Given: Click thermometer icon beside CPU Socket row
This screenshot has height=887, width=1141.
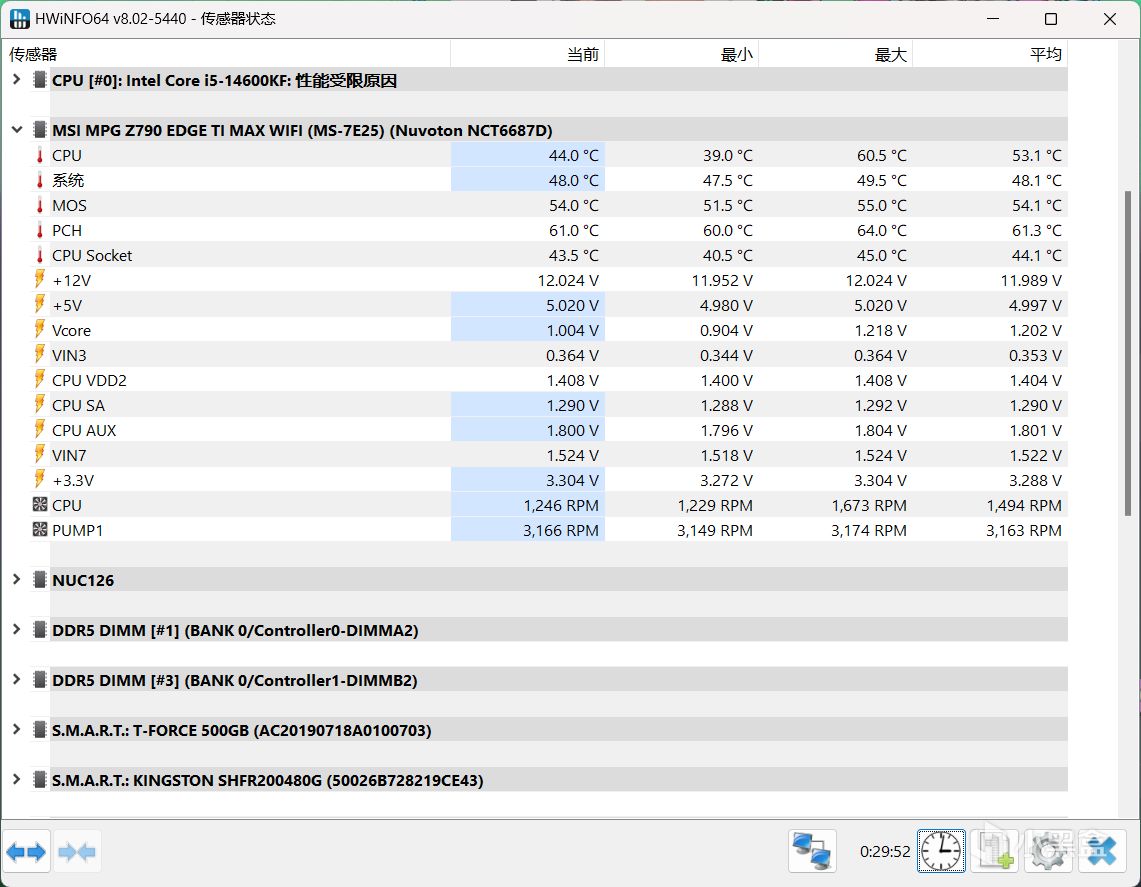Looking at the screenshot, I should pos(40,255).
